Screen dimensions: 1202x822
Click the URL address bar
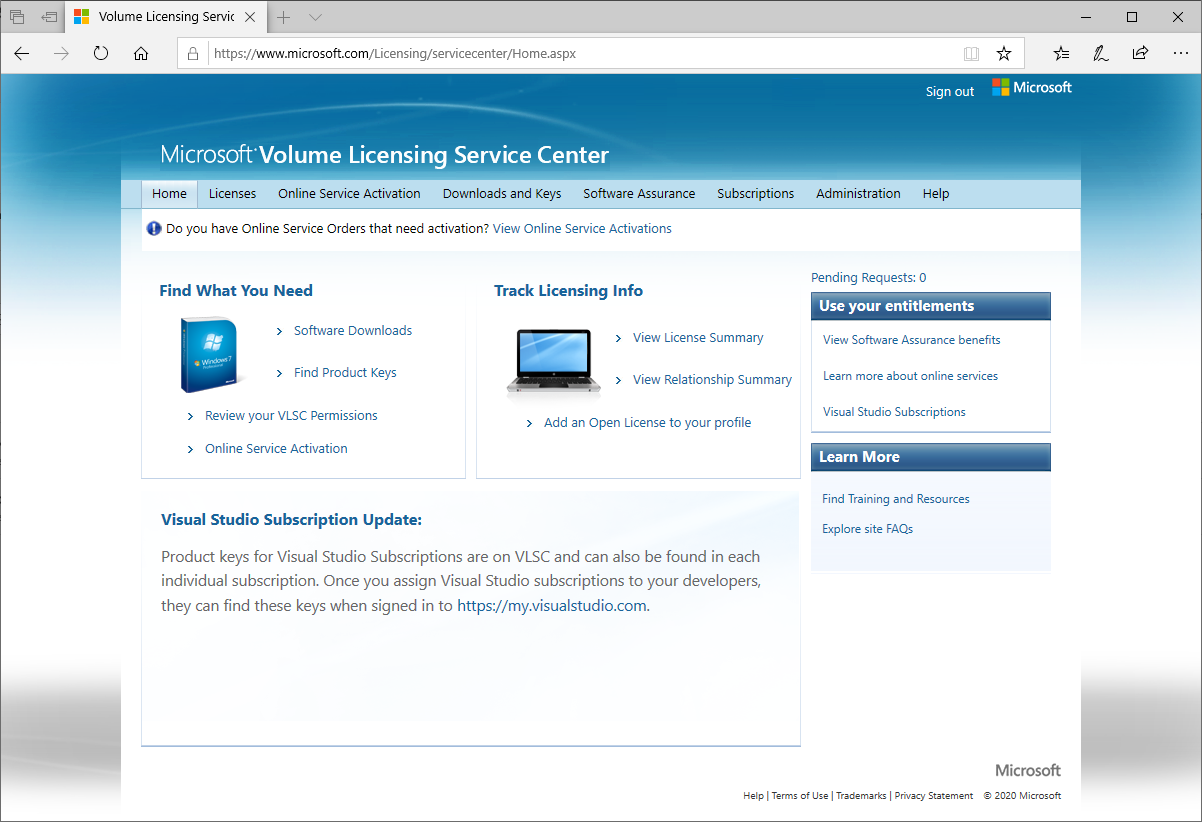click(580, 54)
